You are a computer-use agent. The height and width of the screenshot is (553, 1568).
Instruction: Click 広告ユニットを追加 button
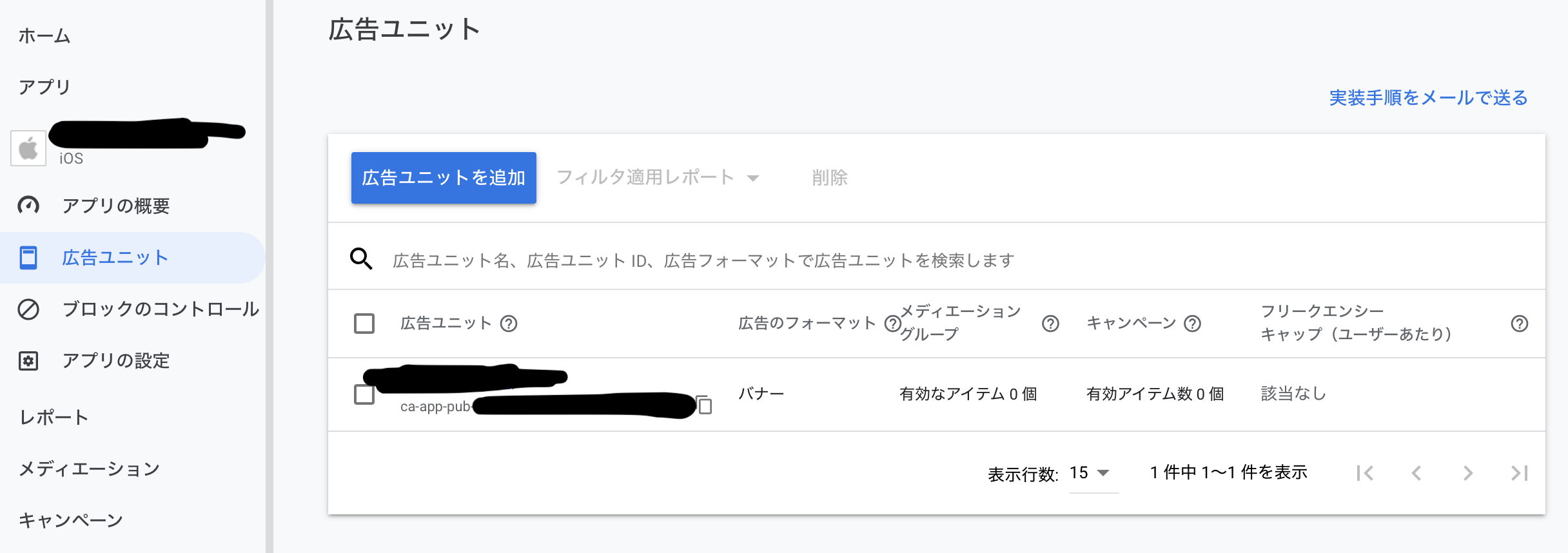[444, 178]
